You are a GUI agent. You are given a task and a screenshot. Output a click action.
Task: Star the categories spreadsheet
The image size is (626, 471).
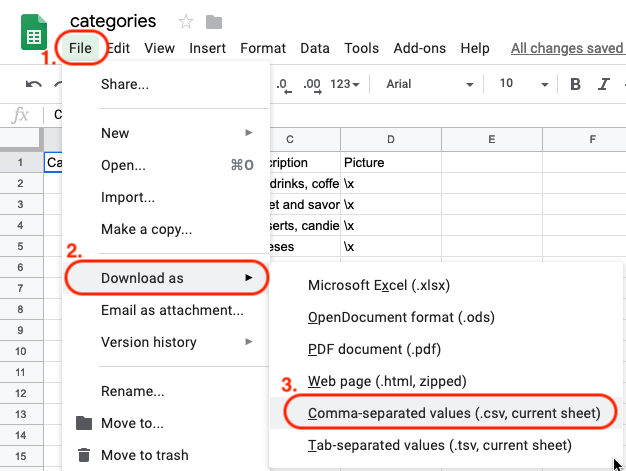pos(186,22)
